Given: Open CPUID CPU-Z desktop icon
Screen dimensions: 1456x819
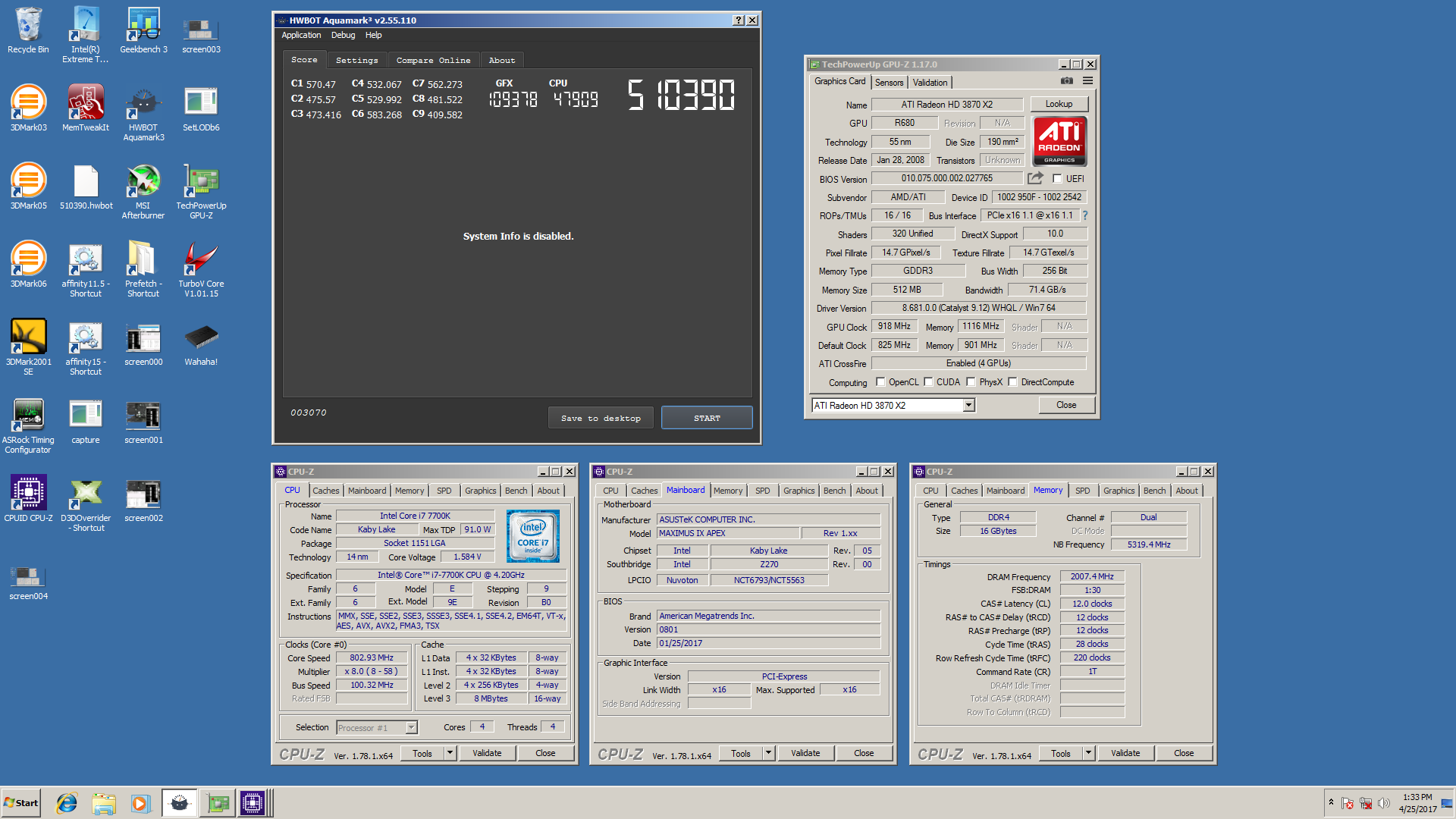Looking at the screenshot, I should click(28, 499).
